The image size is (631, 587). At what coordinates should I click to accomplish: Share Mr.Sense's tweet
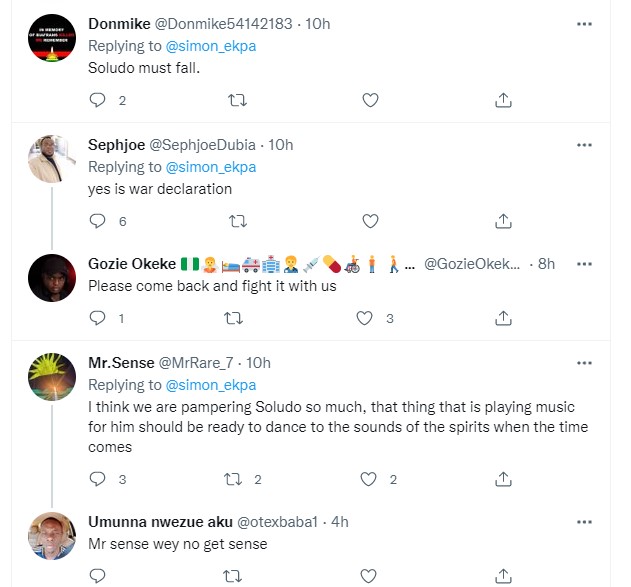click(504, 479)
